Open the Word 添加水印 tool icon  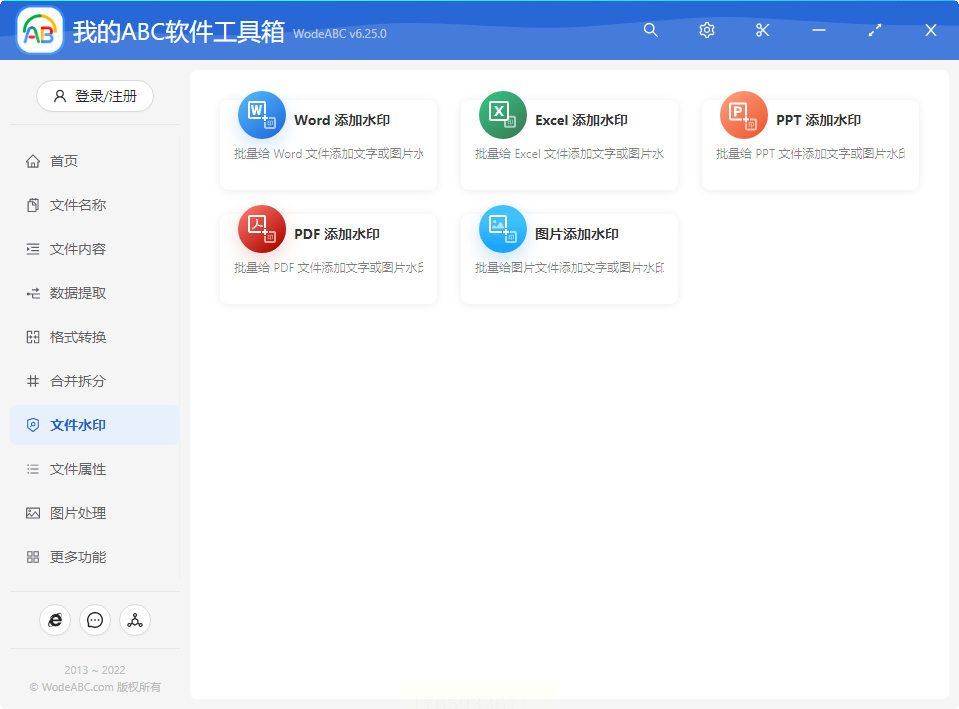click(x=262, y=115)
